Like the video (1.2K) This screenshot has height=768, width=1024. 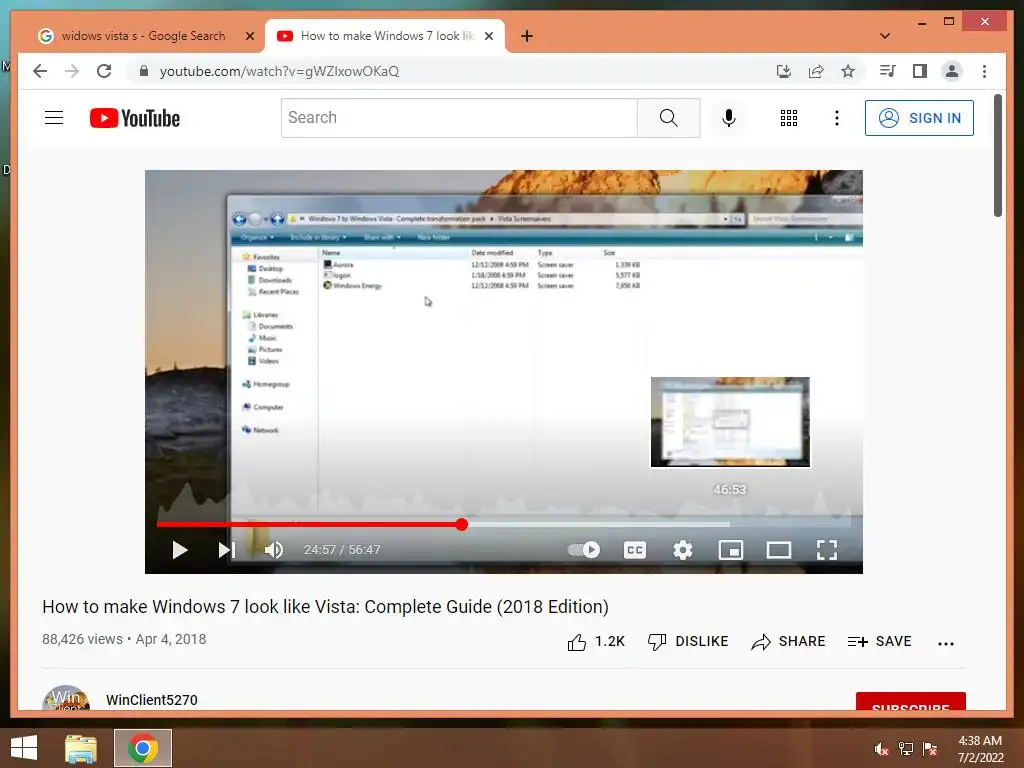pyautogui.click(x=596, y=642)
